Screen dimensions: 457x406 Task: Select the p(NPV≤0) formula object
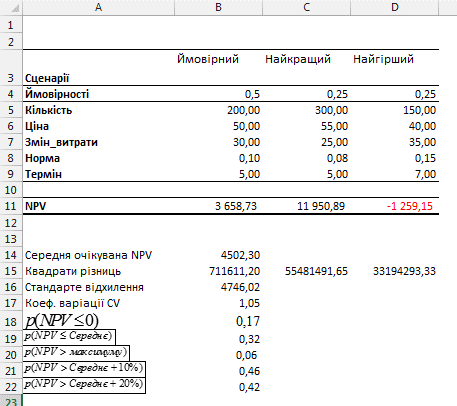pos(62,321)
